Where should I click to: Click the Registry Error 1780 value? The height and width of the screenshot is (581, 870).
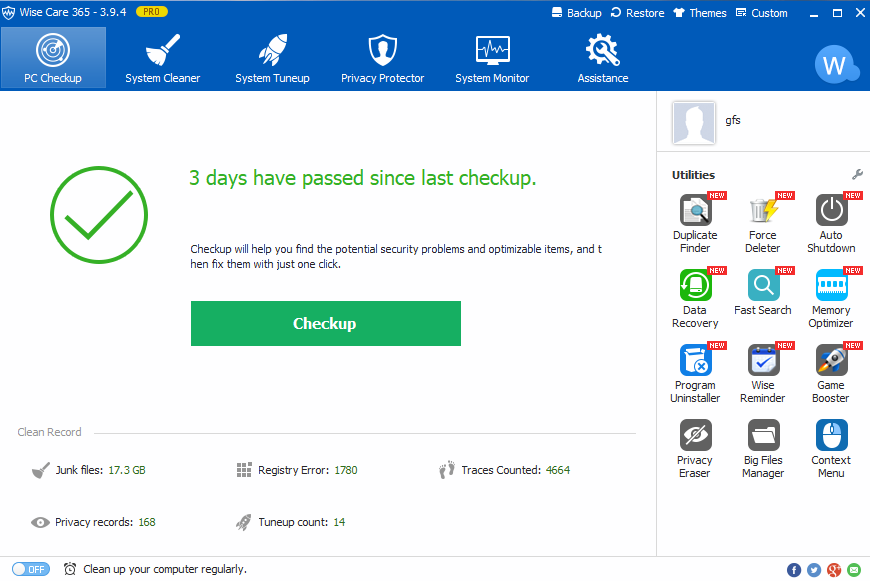(x=346, y=470)
